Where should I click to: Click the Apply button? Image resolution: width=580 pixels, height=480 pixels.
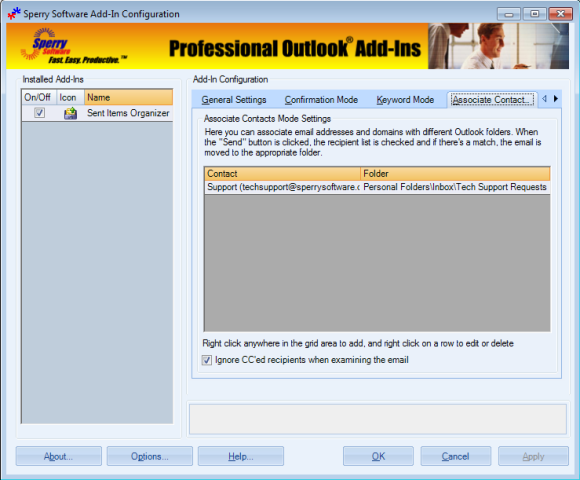(x=533, y=456)
